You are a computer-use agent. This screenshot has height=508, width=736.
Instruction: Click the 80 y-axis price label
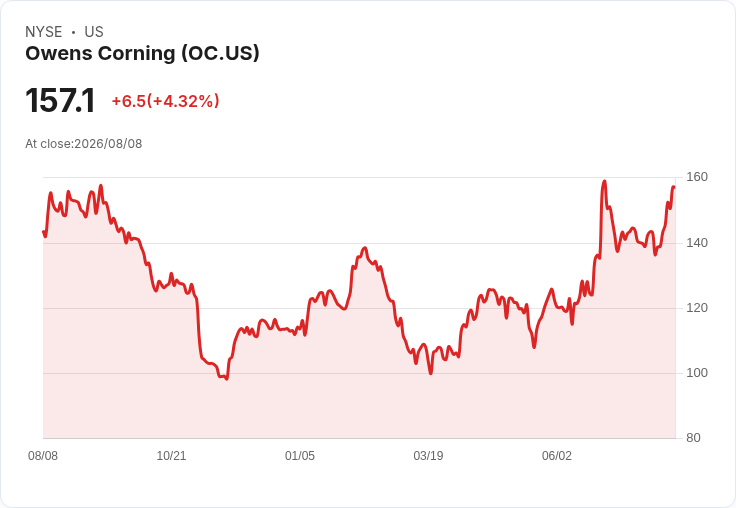[693, 438]
